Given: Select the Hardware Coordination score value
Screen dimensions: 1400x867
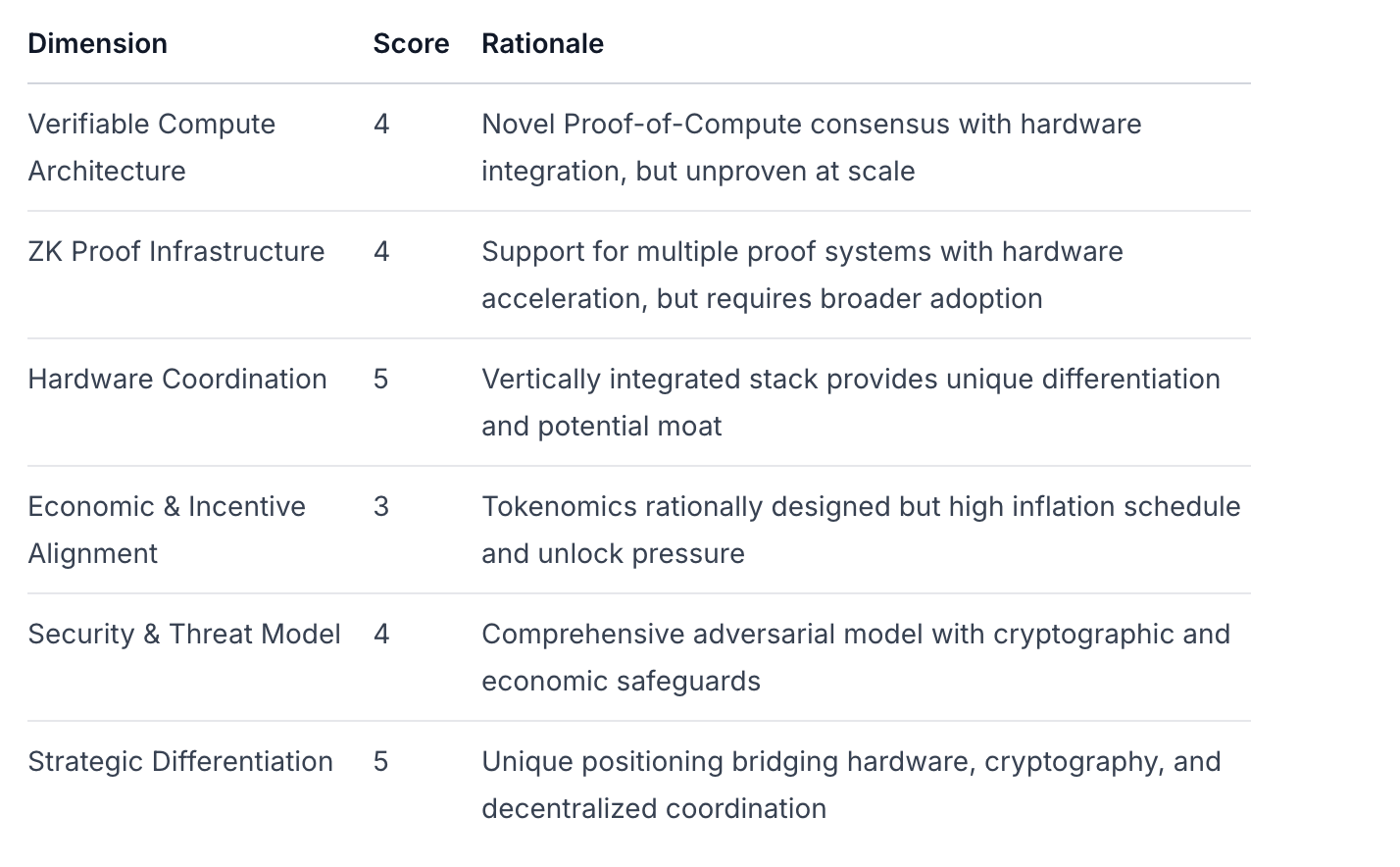Looking at the screenshot, I should click(381, 379).
